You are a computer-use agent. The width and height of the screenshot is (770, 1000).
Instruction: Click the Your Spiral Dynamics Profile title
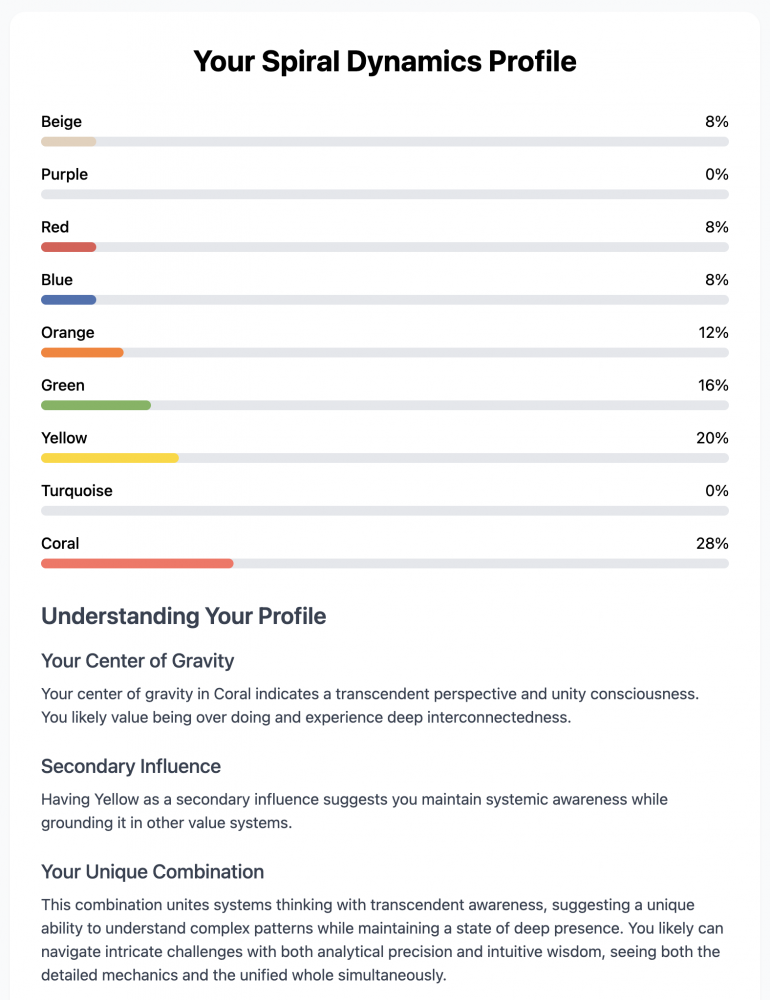pyautogui.click(x=385, y=62)
